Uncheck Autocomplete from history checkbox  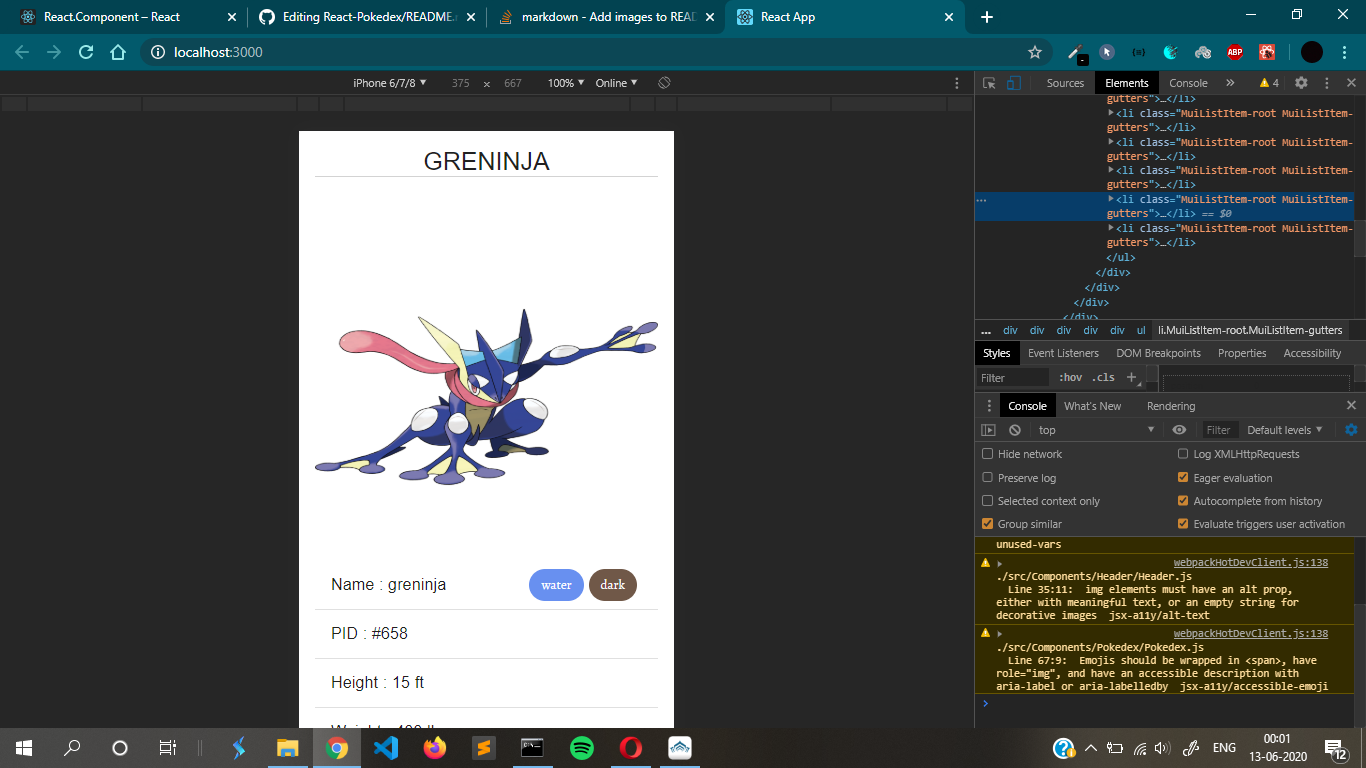click(1184, 501)
